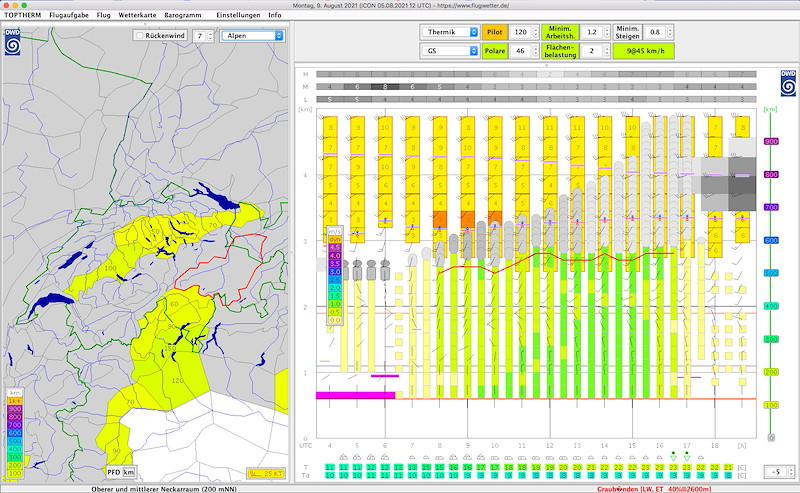Click the 300 km marker on the distance scale
Image resolution: width=800 pixels, height=493 pixels.
771,339
